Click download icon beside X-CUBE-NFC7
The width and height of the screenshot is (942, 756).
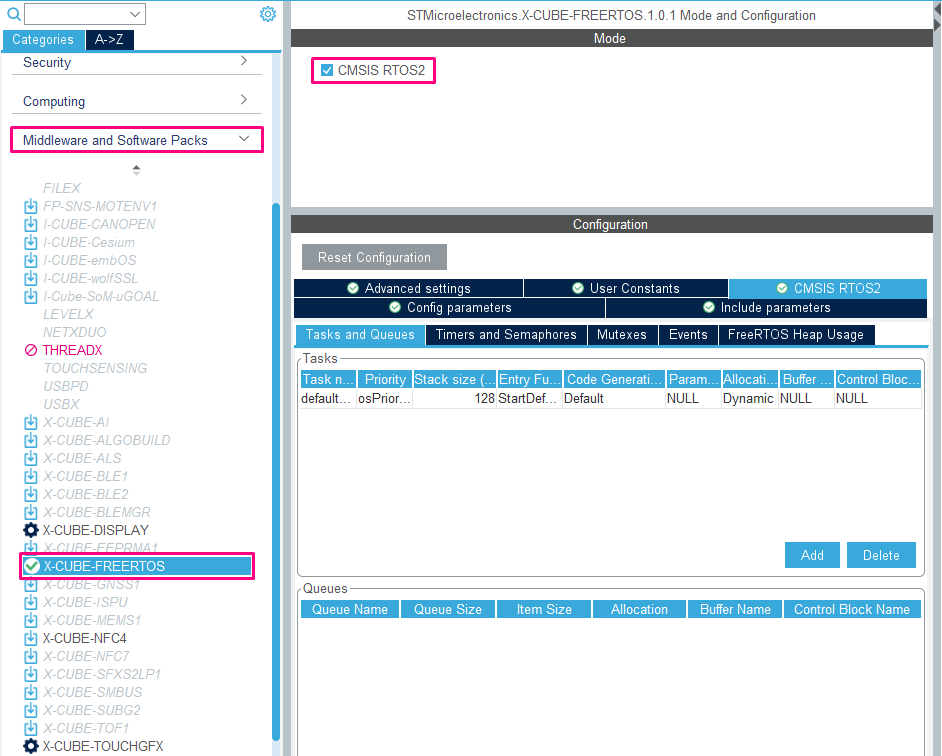(x=31, y=656)
